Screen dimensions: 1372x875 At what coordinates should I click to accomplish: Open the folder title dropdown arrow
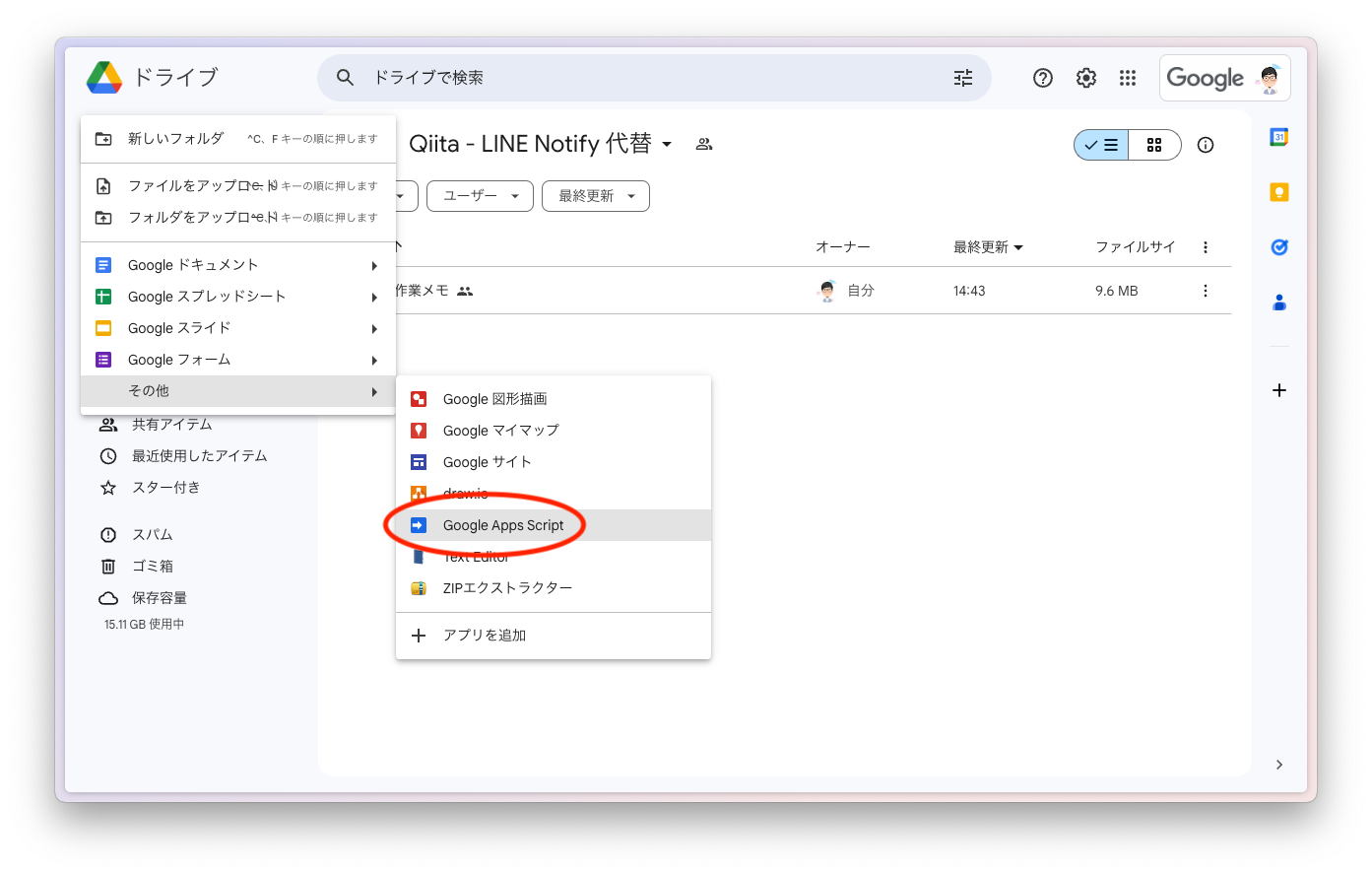(667, 144)
